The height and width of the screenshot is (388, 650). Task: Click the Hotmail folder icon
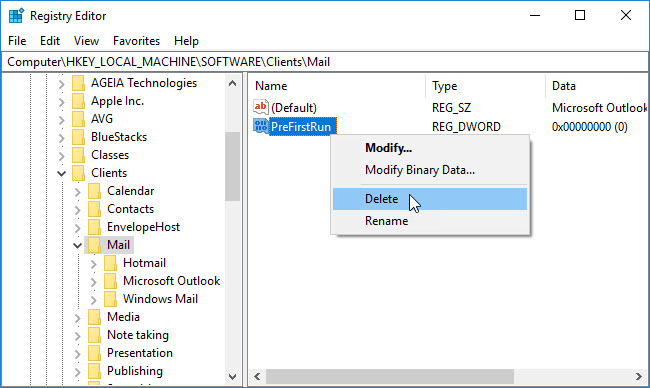(110, 263)
